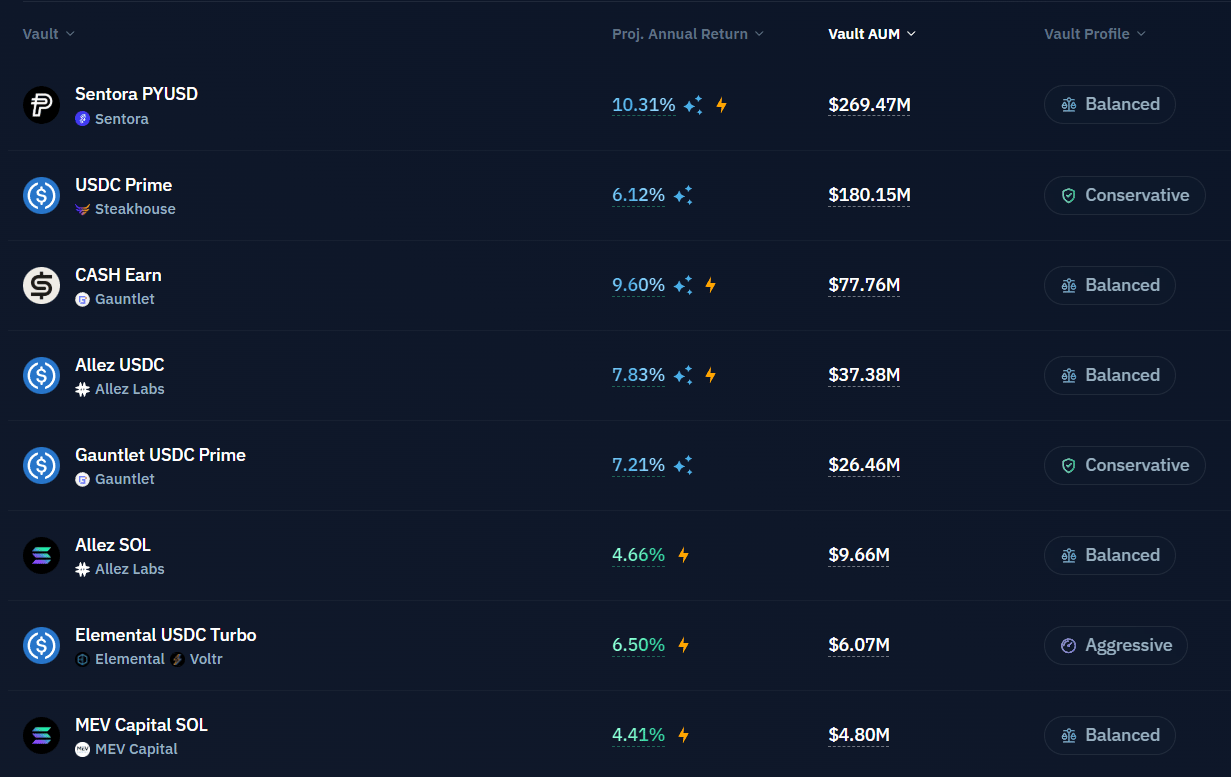Click the PYUSD token icon for Sentora PYUSD

(x=42, y=105)
